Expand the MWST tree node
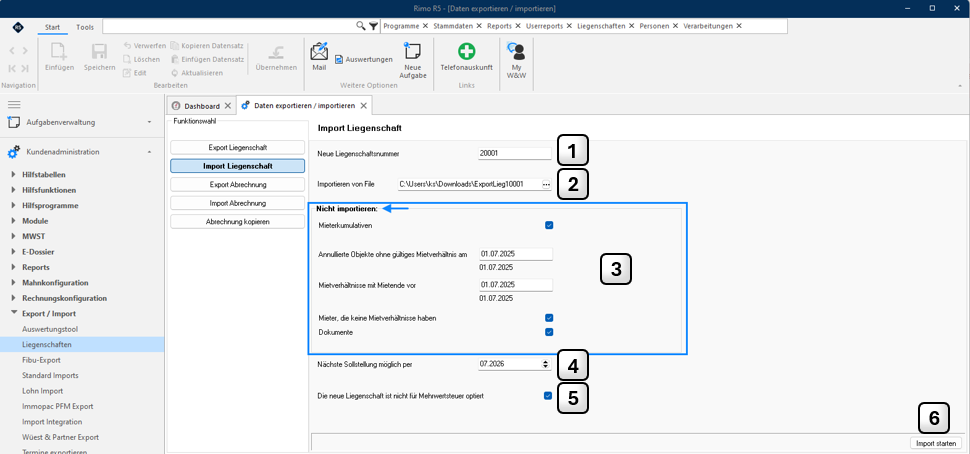 [x=14, y=236]
